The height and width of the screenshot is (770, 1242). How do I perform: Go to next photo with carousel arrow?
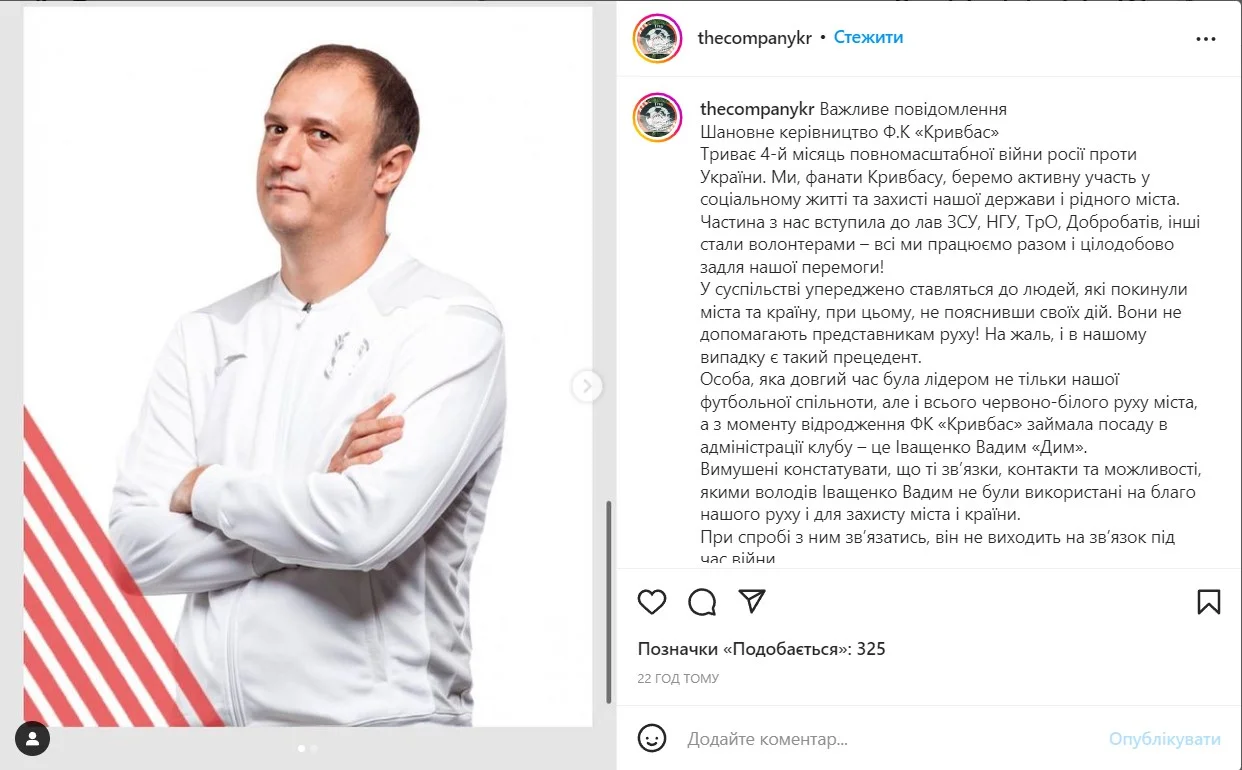[587, 386]
